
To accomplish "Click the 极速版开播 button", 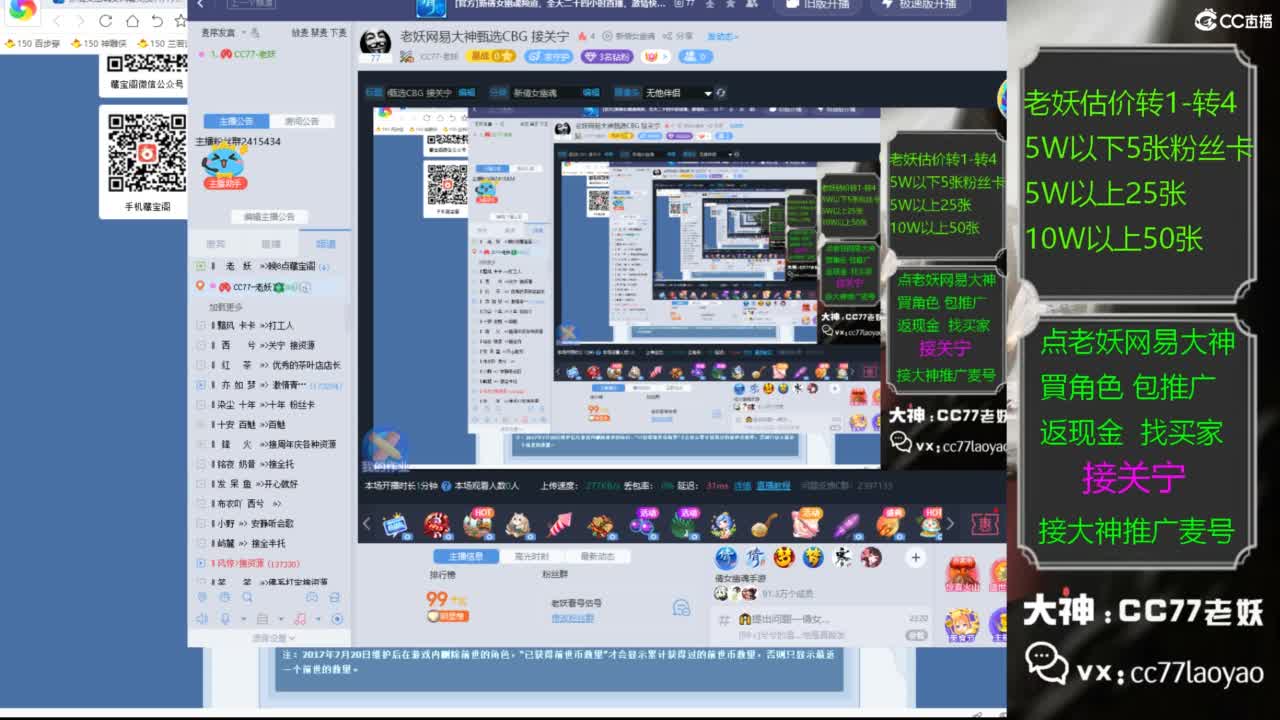I will [920, 5].
